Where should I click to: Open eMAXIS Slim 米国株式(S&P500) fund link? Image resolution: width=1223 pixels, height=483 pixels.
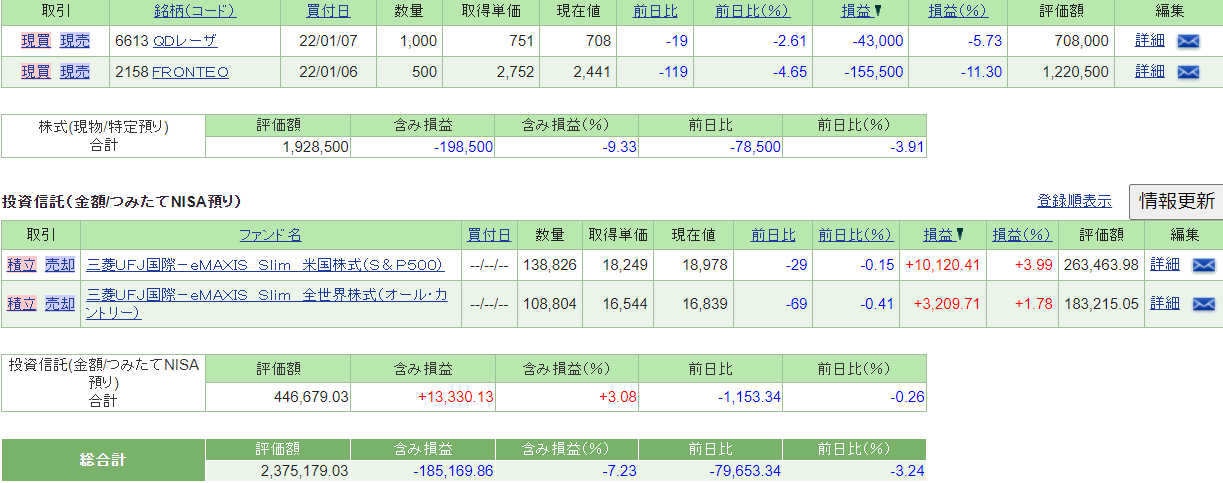[x=265, y=265]
